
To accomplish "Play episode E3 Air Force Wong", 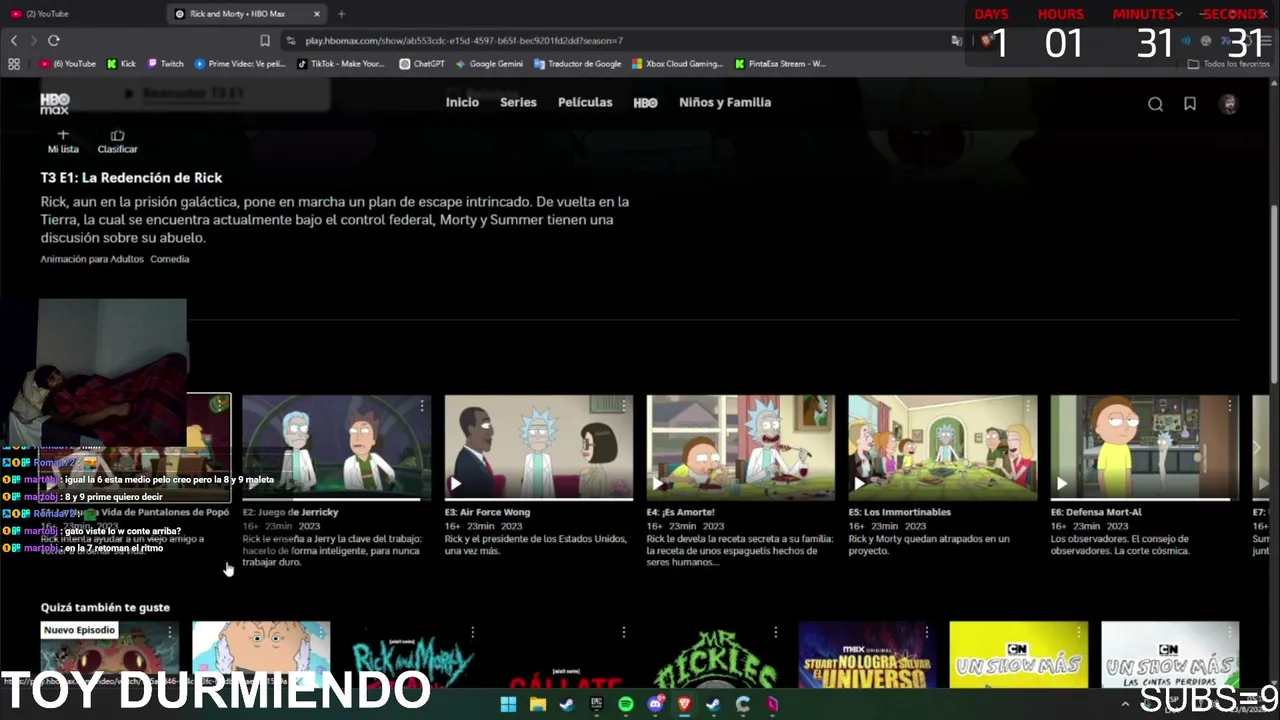I will coord(455,484).
